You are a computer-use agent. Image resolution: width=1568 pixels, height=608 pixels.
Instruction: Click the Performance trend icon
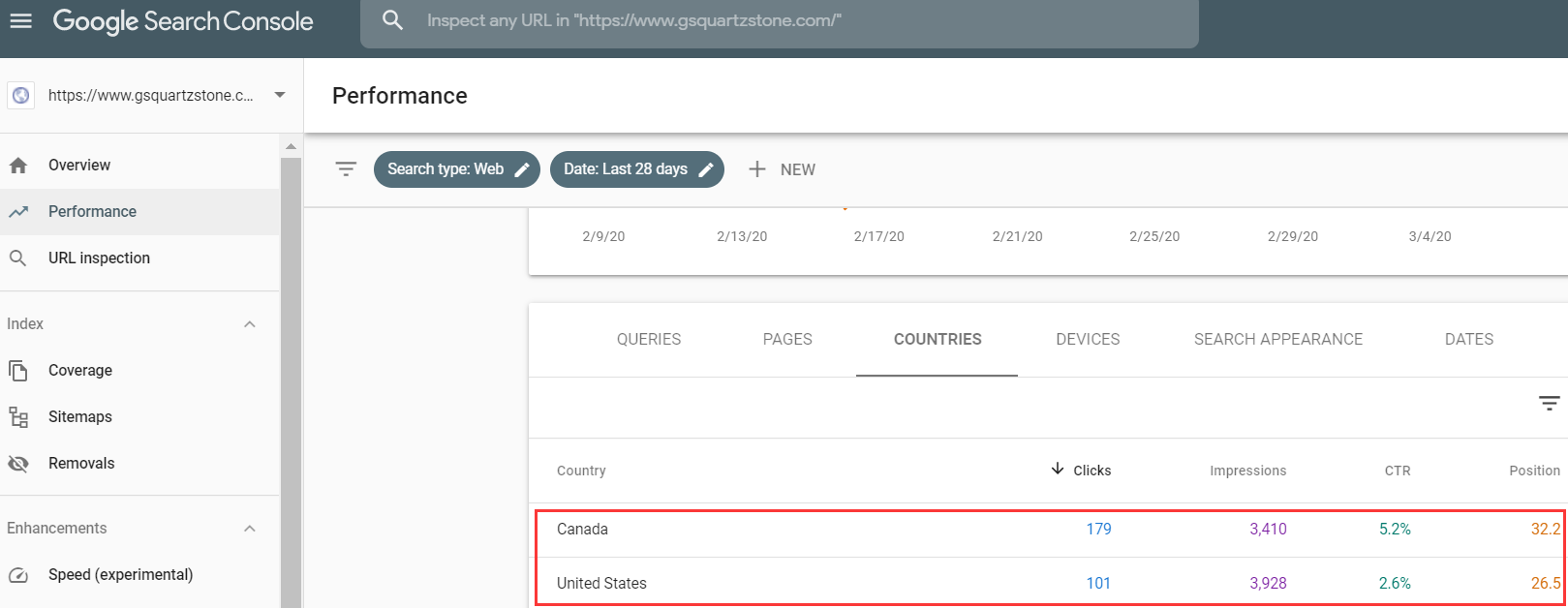(x=18, y=212)
